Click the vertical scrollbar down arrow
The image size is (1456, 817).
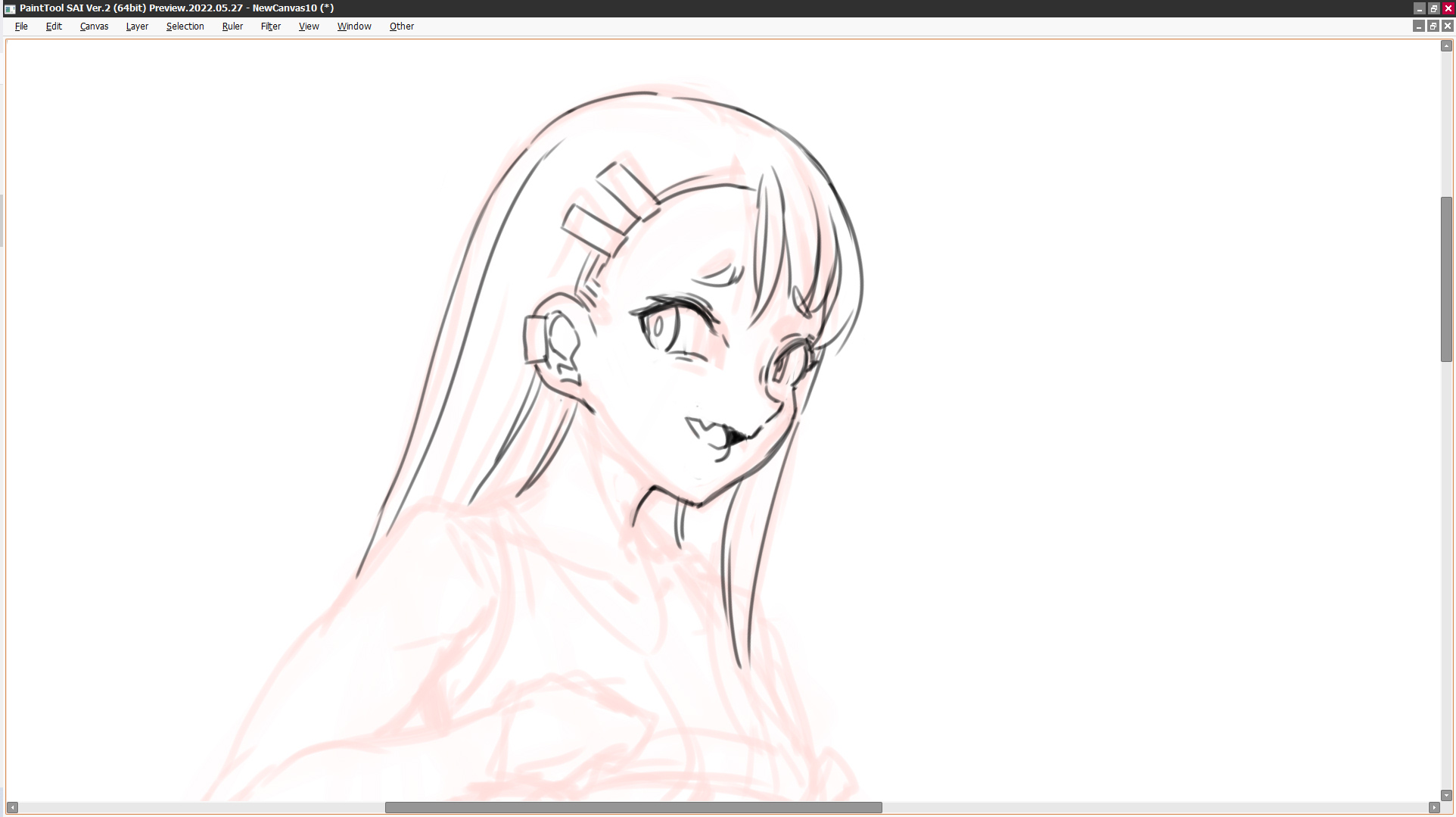click(x=1446, y=796)
